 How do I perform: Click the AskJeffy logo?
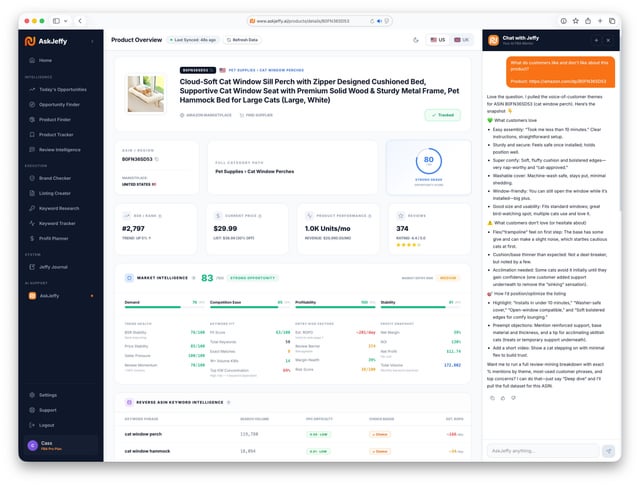(46, 41)
